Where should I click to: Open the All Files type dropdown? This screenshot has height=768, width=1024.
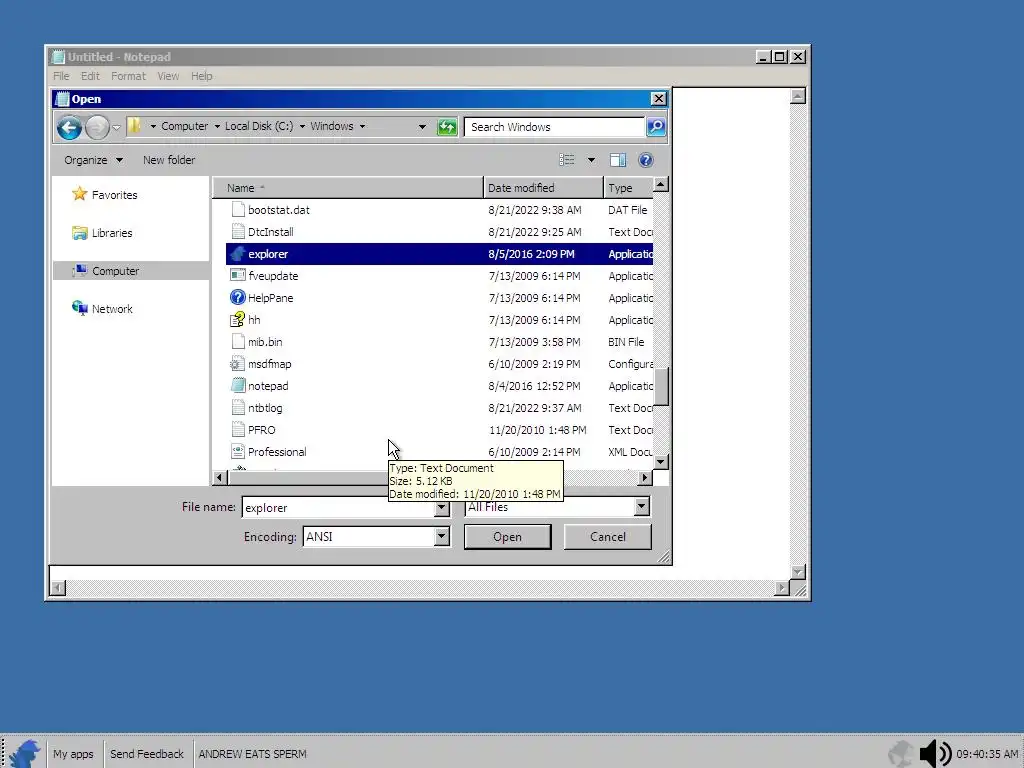point(642,506)
